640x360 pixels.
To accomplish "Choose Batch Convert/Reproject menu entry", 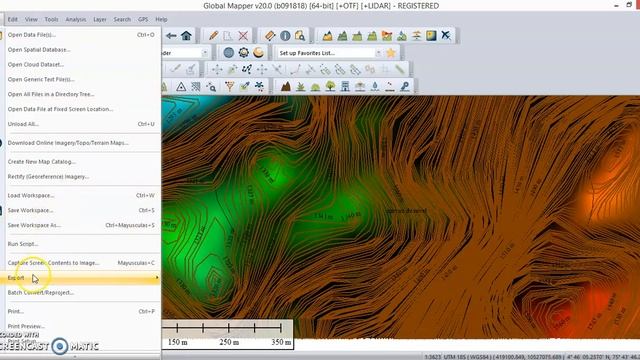I will [x=82, y=293].
